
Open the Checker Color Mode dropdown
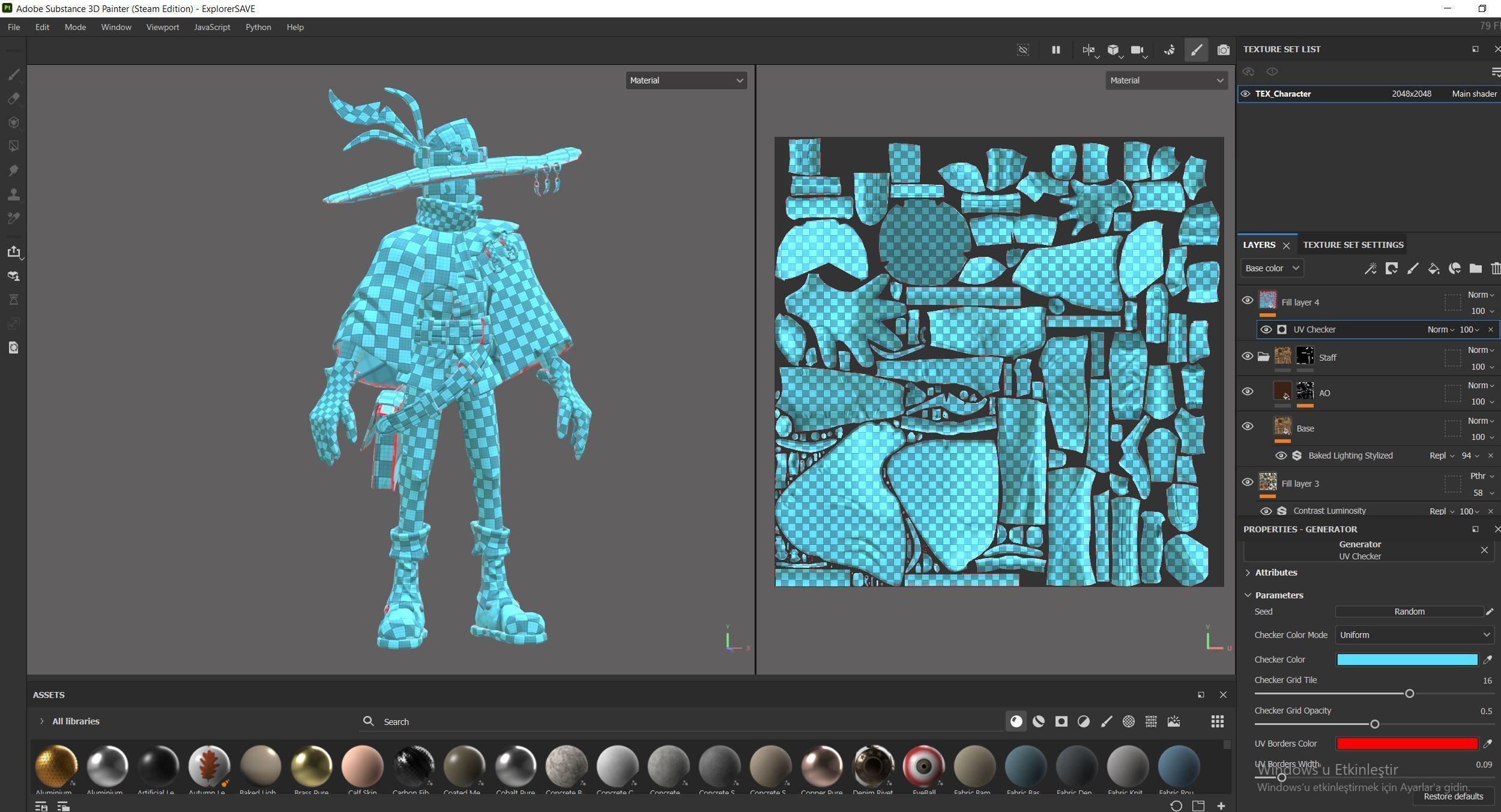click(x=1414, y=635)
